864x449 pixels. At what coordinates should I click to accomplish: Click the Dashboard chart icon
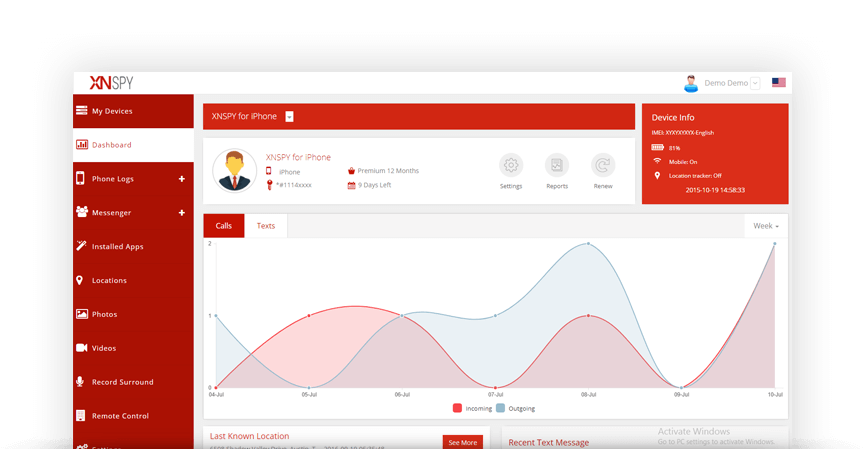coord(82,144)
